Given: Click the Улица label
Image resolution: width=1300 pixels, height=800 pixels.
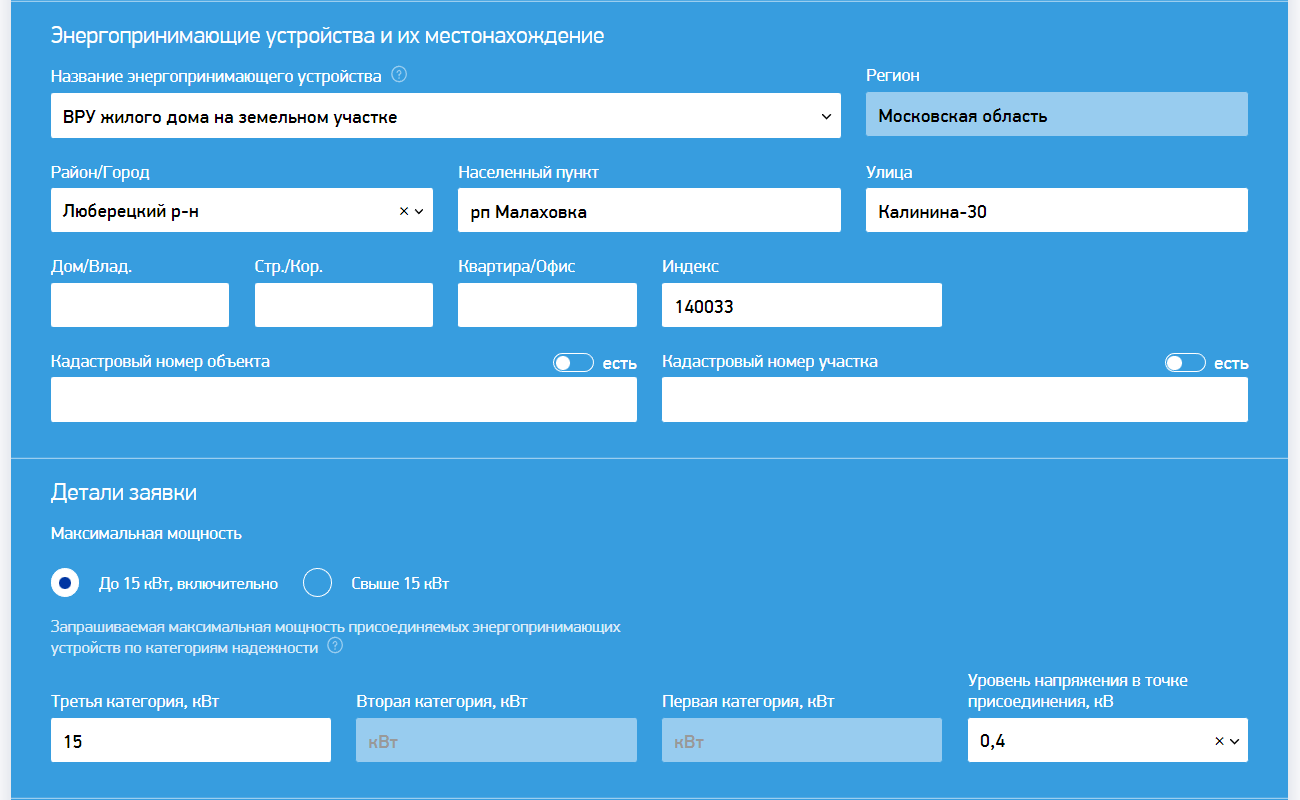Looking at the screenshot, I should click(889, 172).
